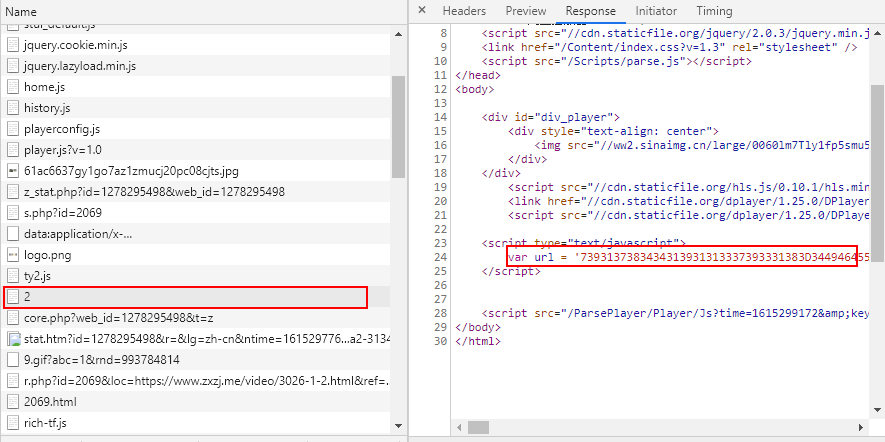Click image icon of stat.htm request
885x442 pixels.
(x=13, y=339)
